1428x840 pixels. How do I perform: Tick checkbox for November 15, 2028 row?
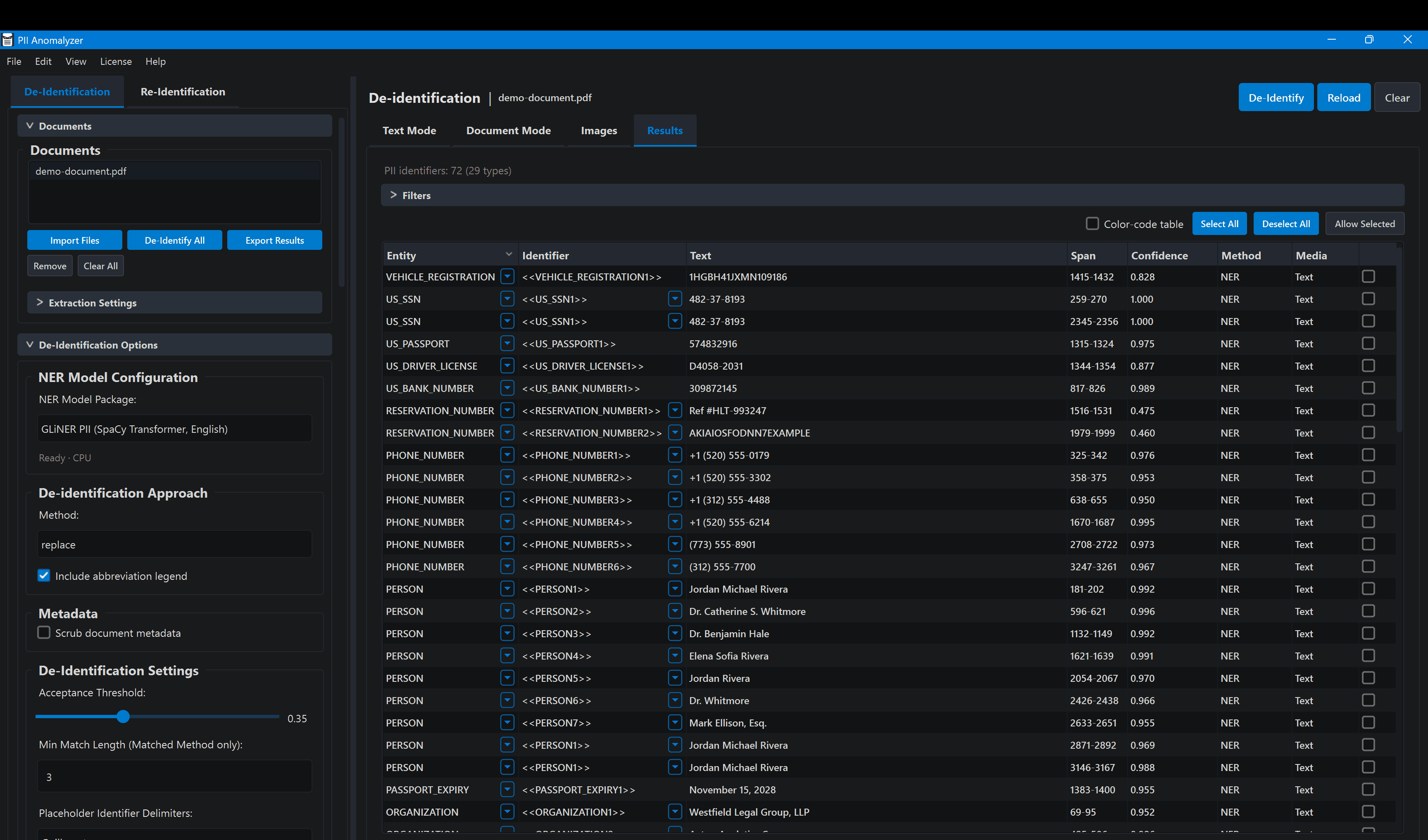[1368, 790]
